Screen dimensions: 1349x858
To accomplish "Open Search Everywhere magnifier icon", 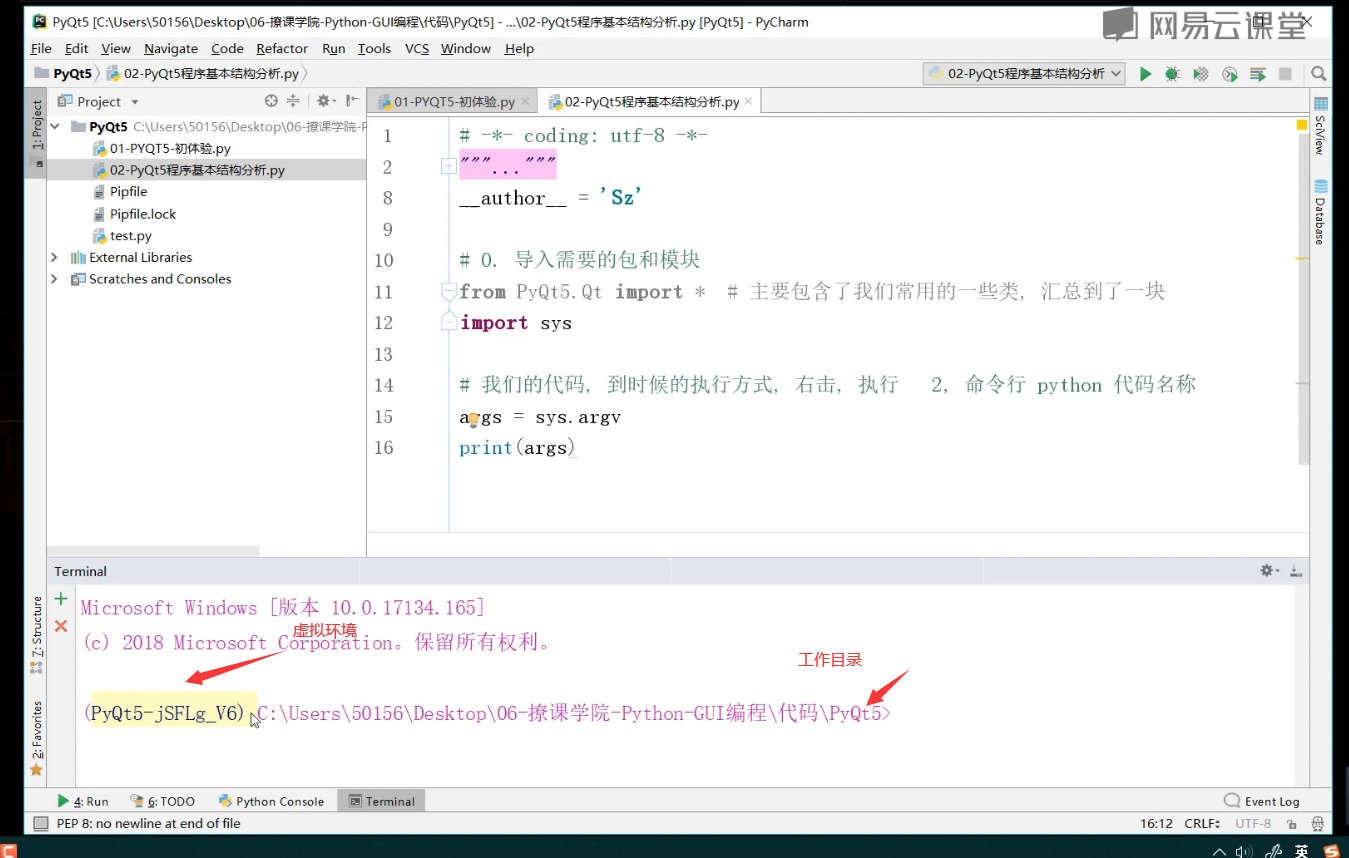I will click(1318, 73).
